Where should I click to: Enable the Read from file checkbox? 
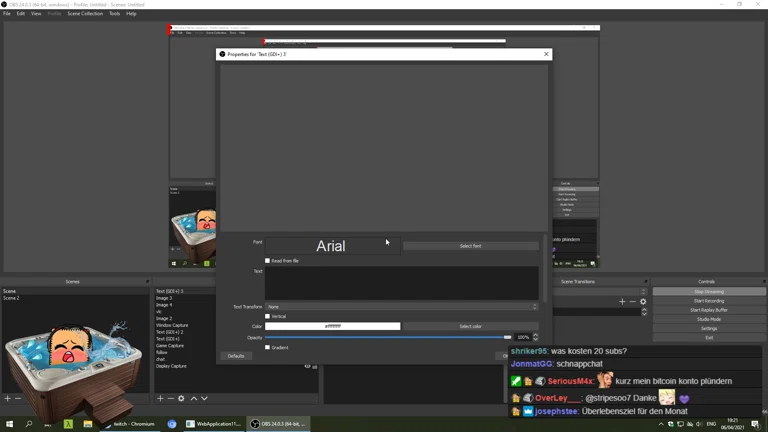click(x=267, y=261)
